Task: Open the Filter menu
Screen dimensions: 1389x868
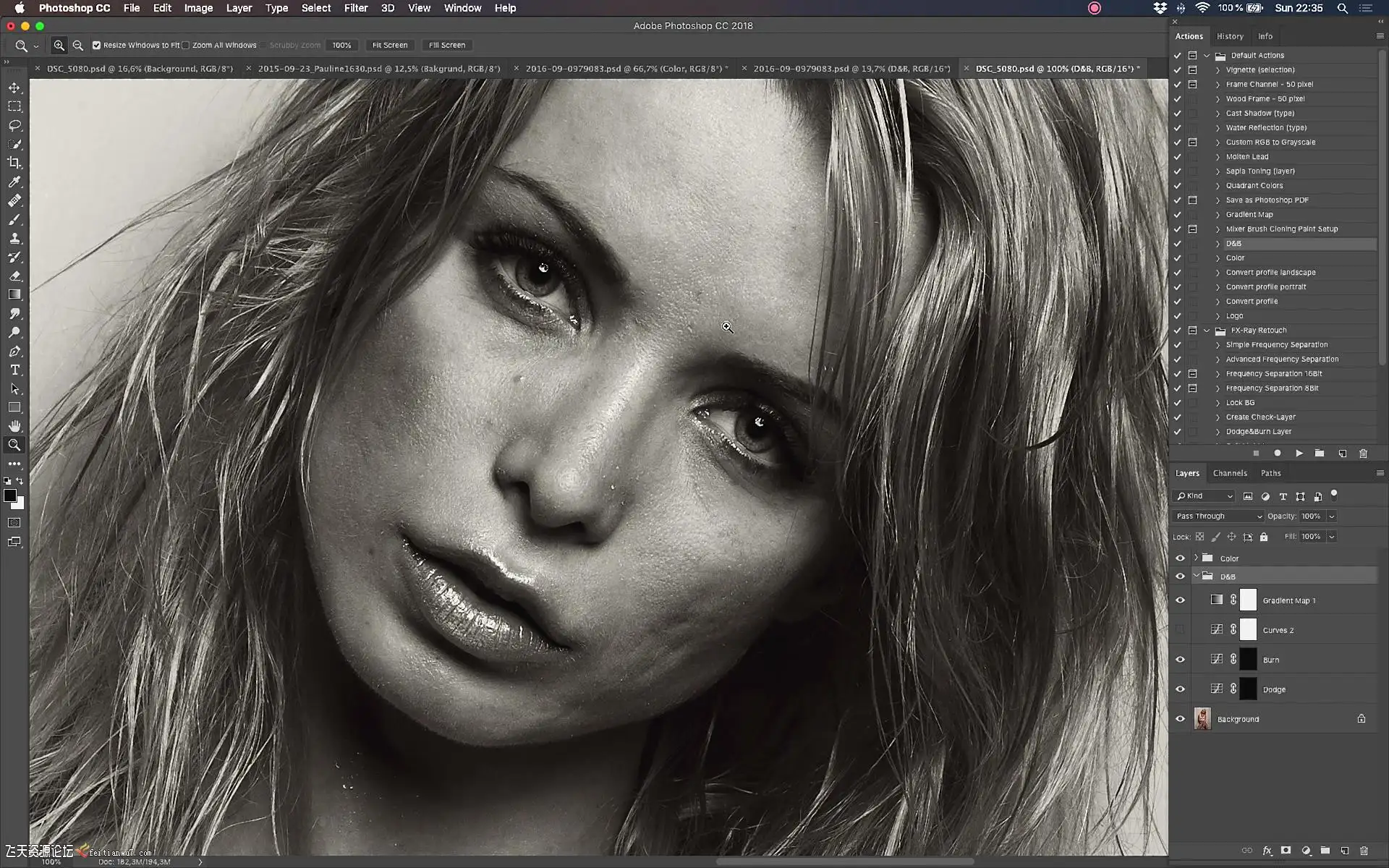Action: (x=355, y=8)
